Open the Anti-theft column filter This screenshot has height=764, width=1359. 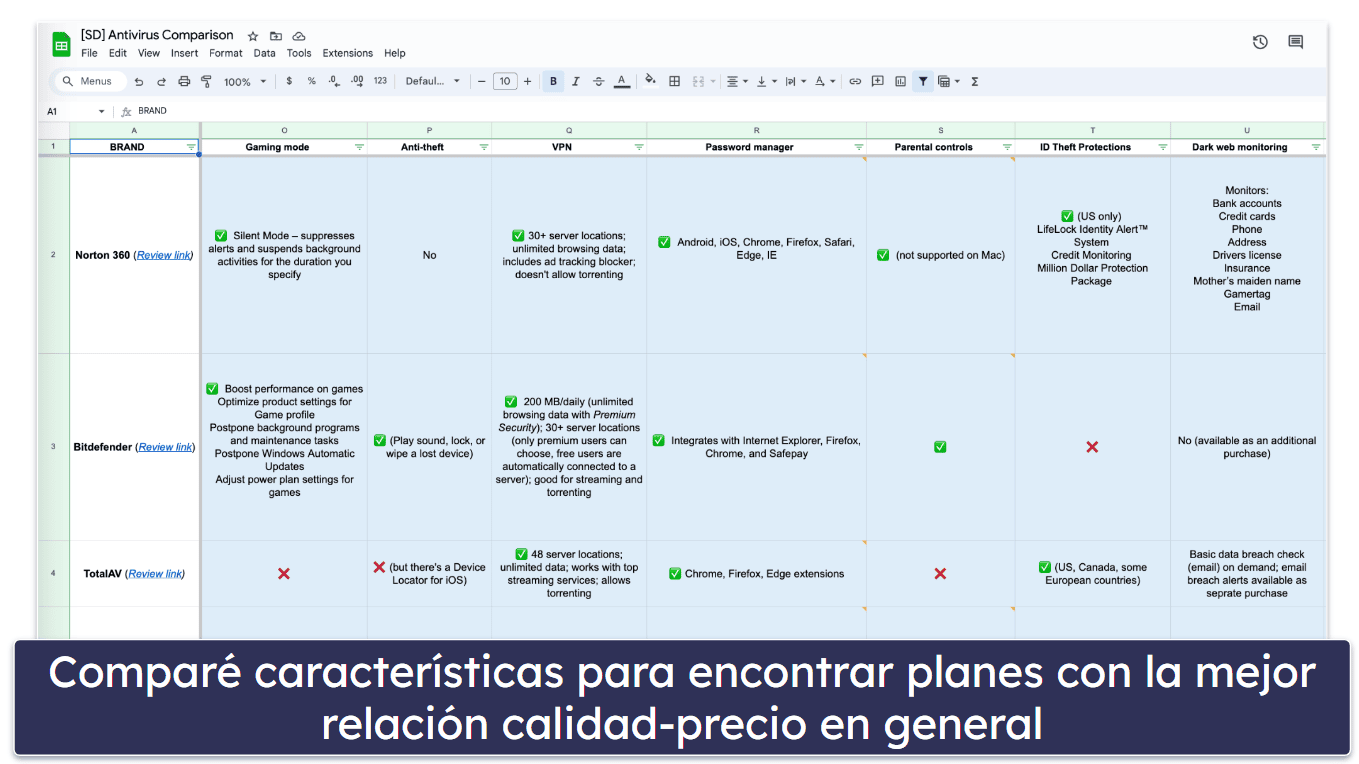coord(484,147)
